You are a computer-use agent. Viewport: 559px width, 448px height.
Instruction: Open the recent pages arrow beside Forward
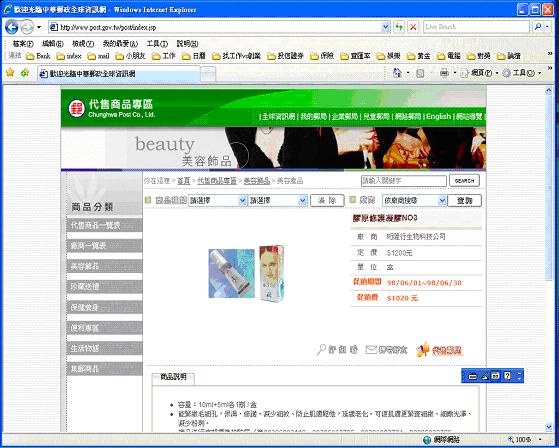pos(39,27)
